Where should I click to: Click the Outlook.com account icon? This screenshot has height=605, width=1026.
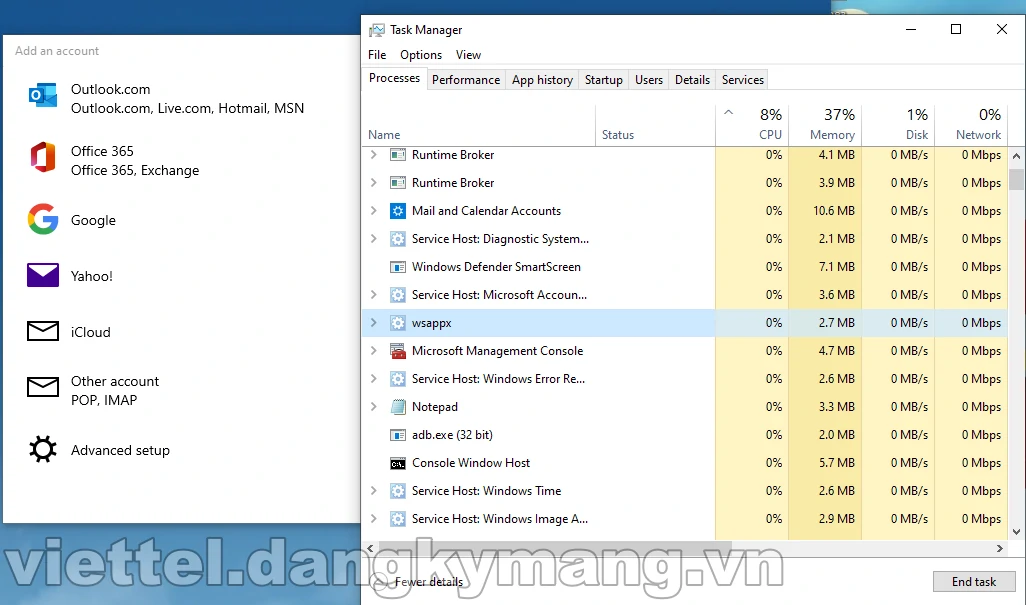43,95
